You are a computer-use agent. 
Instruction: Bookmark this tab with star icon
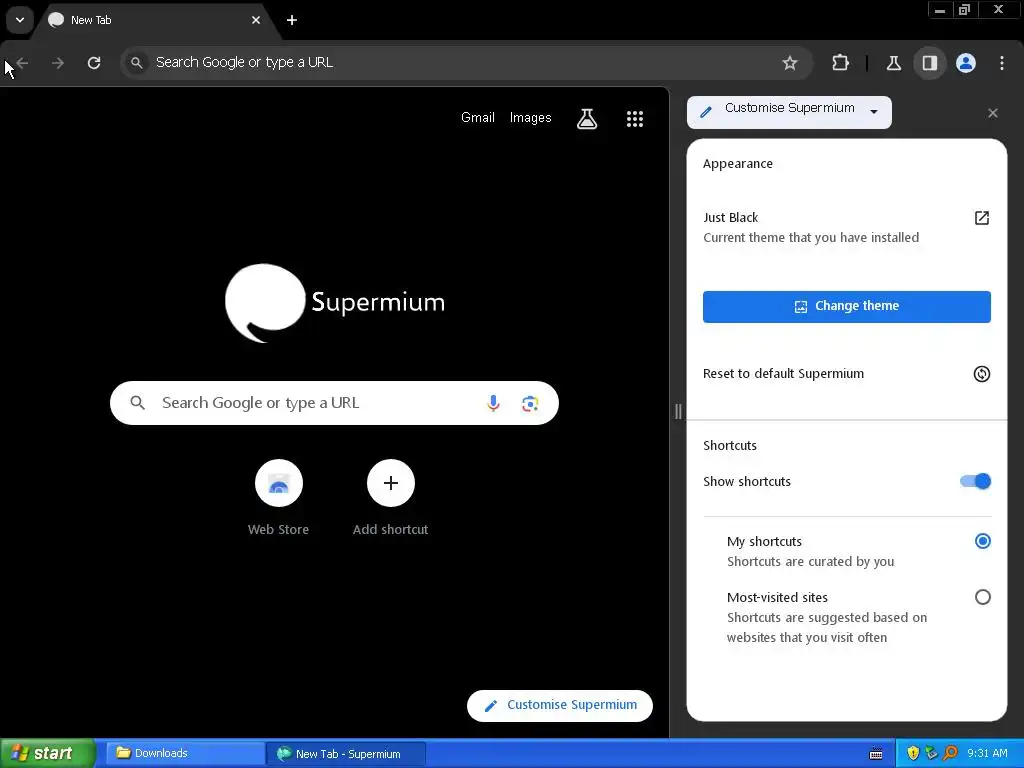[790, 63]
